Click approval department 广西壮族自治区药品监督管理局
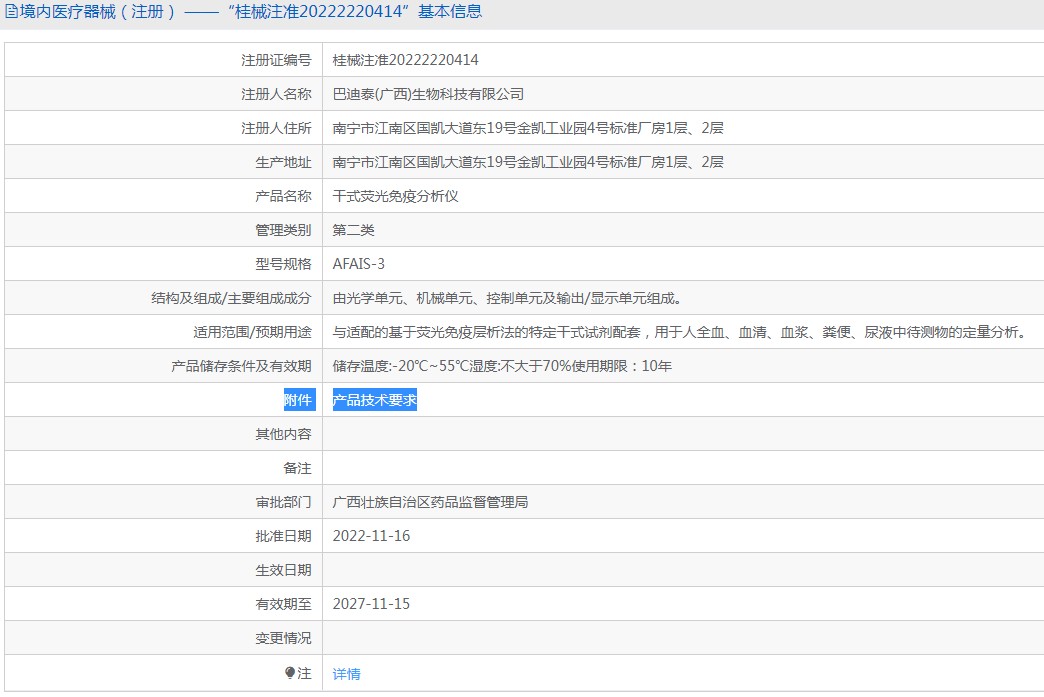The height and width of the screenshot is (697, 1044). click(430, 502)
